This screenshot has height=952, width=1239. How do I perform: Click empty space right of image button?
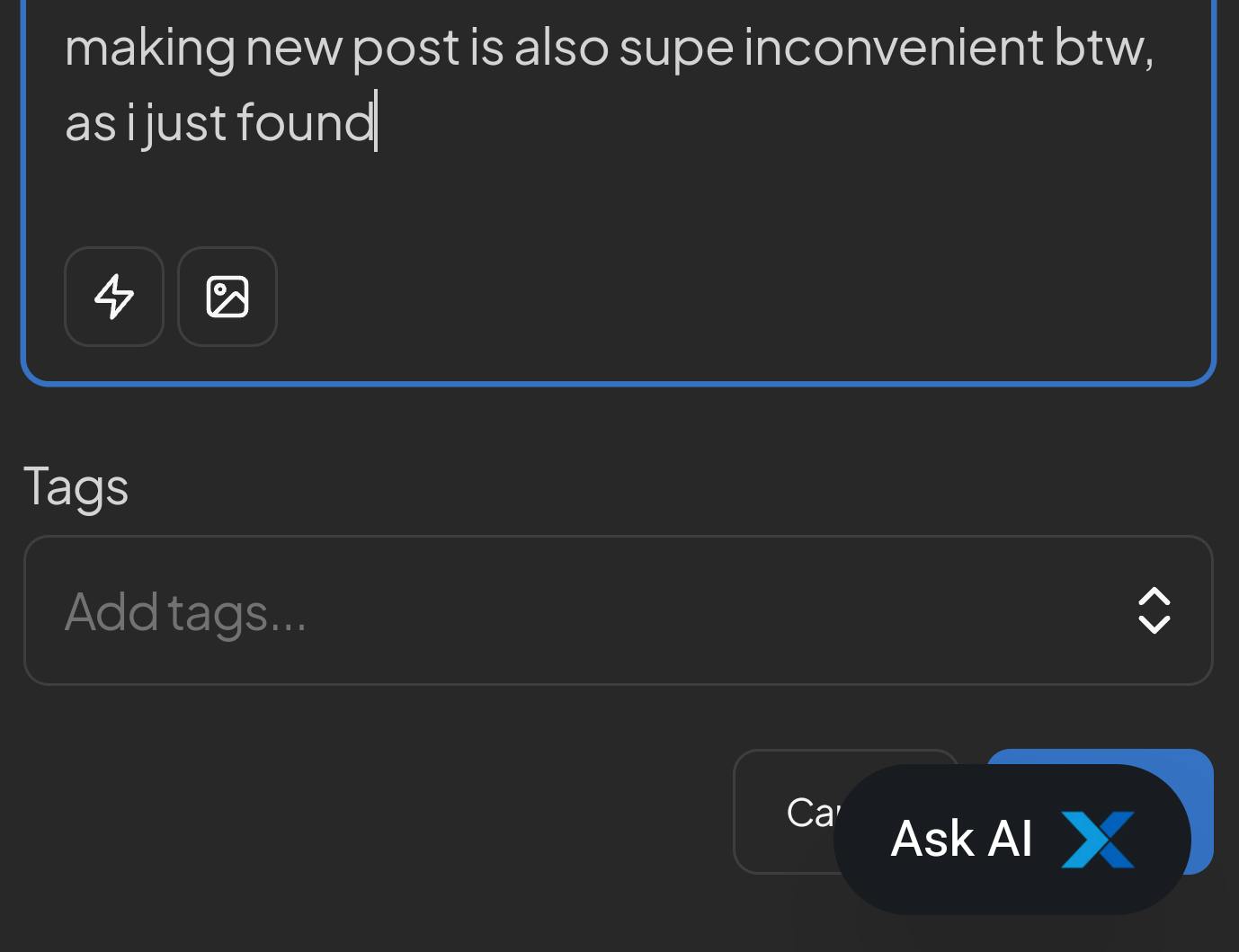pyautogui.click(x=719, y=297)
